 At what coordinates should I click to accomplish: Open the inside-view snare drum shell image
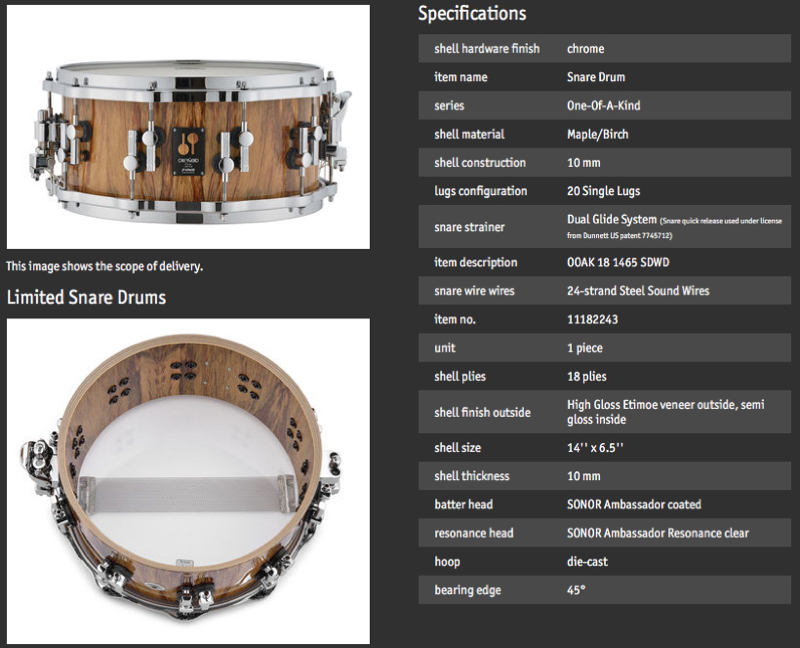[188, 481]
